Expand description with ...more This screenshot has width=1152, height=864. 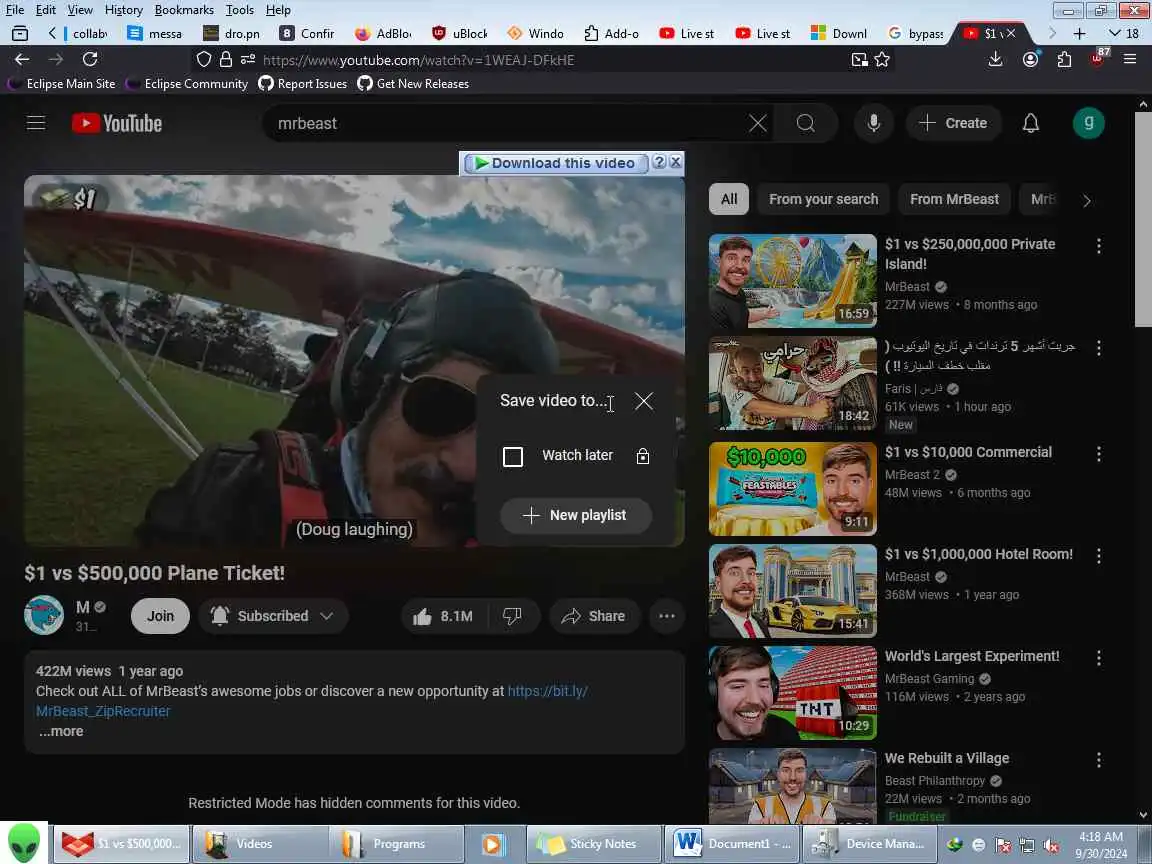click(x=61, y=731)
